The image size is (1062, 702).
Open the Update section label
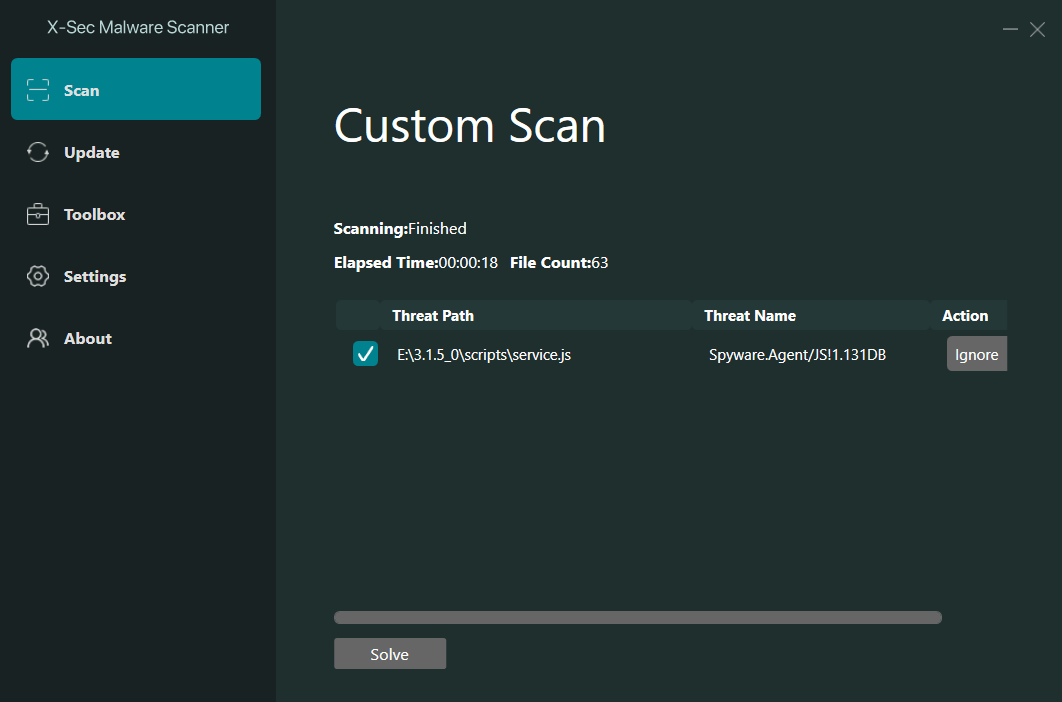(x=91, y=152)
